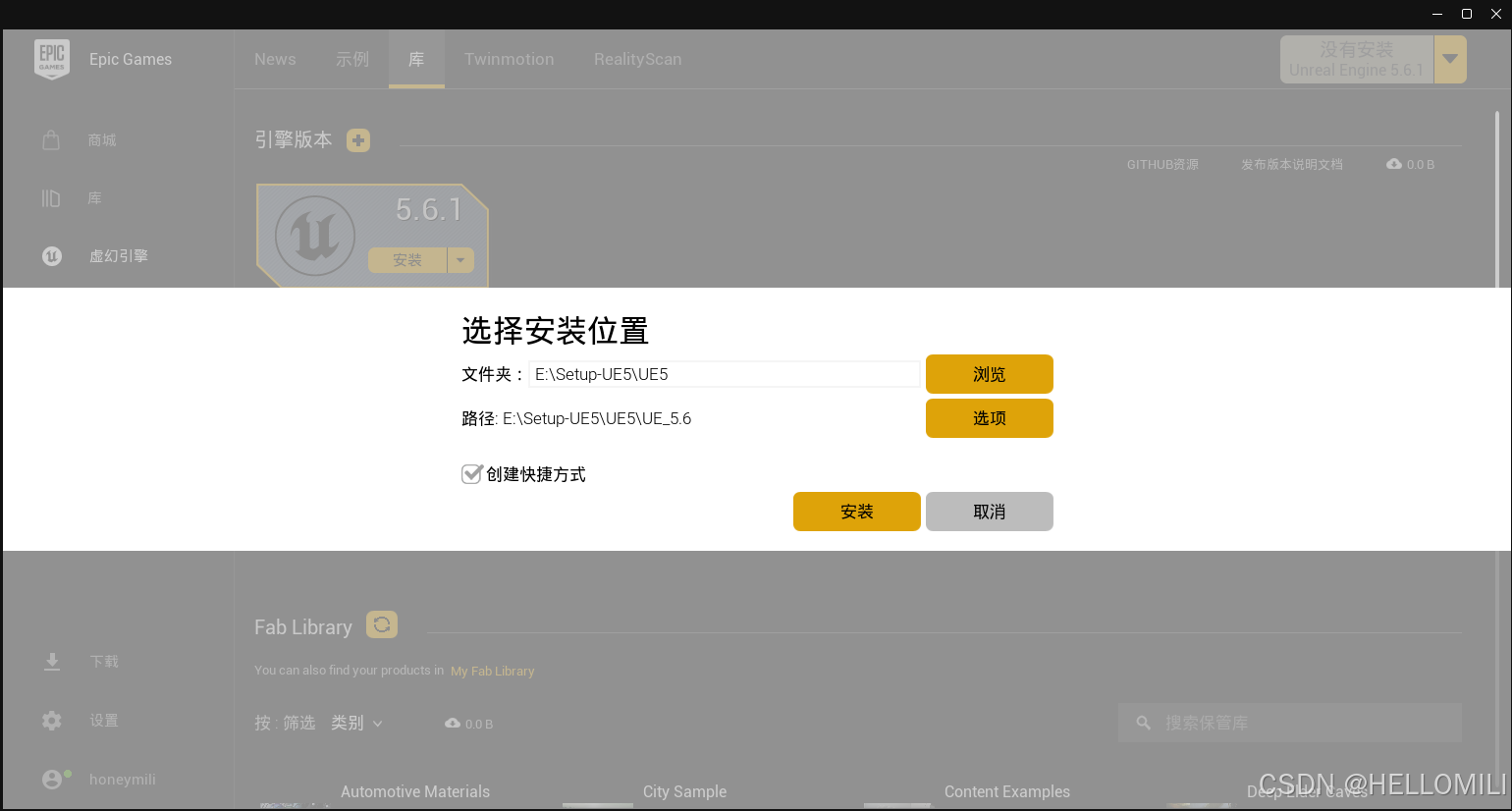Open the My Fab Library link
Image resolution: width=1512 pixels, height=811 pixels.
493,672
